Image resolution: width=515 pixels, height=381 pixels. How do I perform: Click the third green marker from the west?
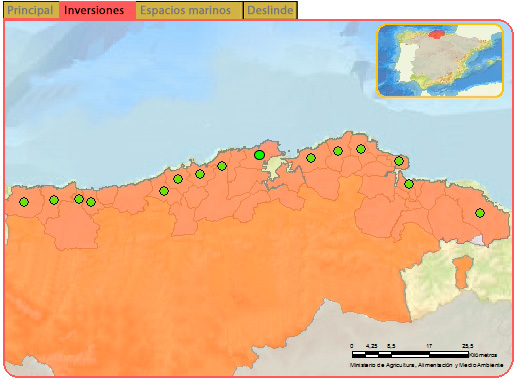coord(79,199)
